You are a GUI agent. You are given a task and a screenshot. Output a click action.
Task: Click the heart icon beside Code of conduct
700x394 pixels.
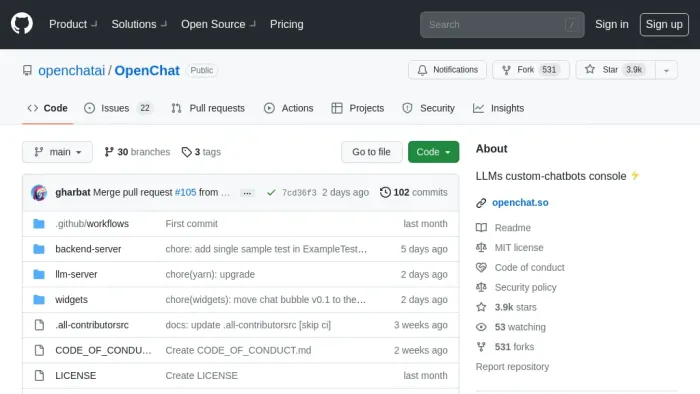point(481,267)
